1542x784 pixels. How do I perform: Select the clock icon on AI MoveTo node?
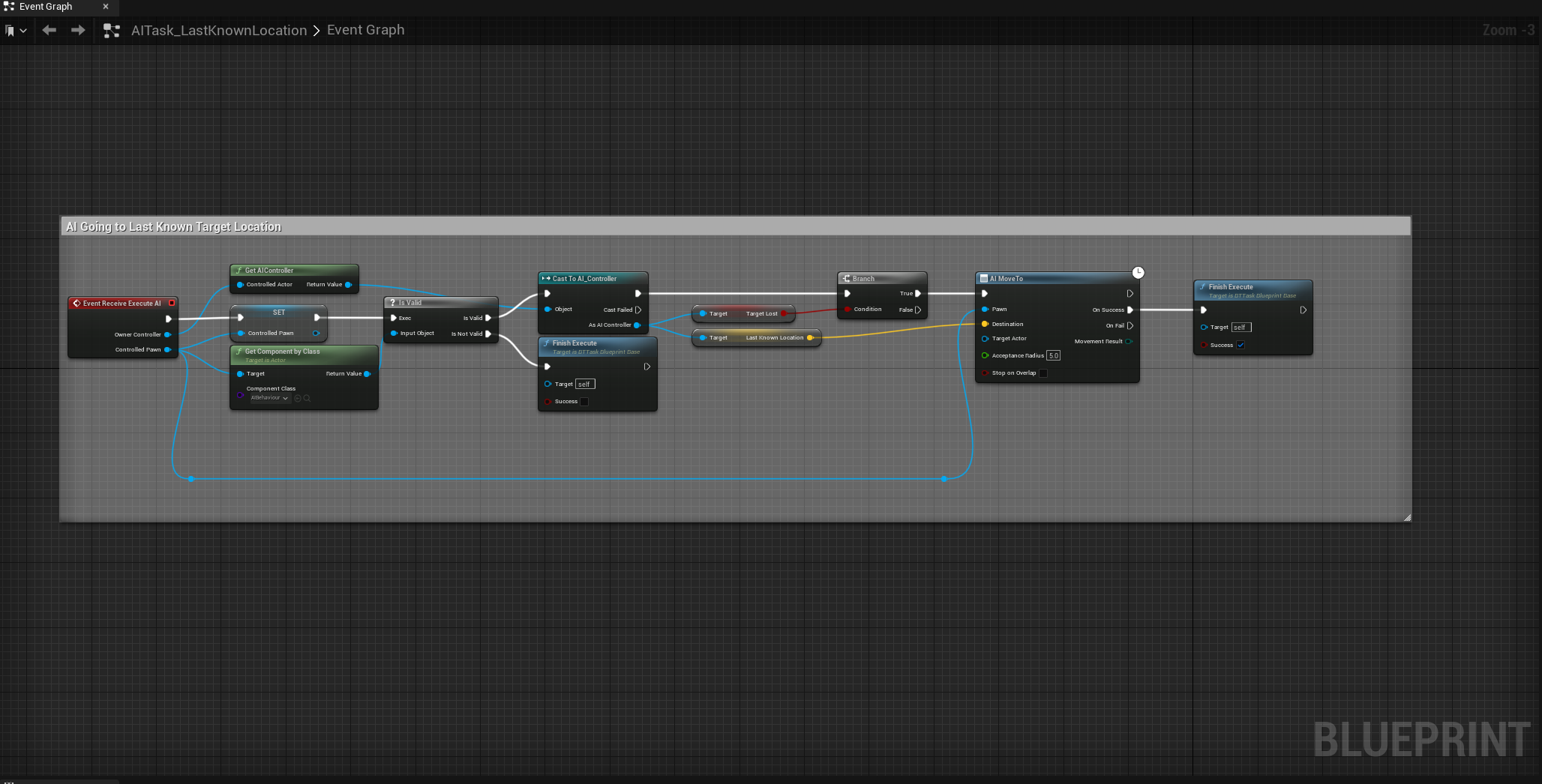[1139, 272]
